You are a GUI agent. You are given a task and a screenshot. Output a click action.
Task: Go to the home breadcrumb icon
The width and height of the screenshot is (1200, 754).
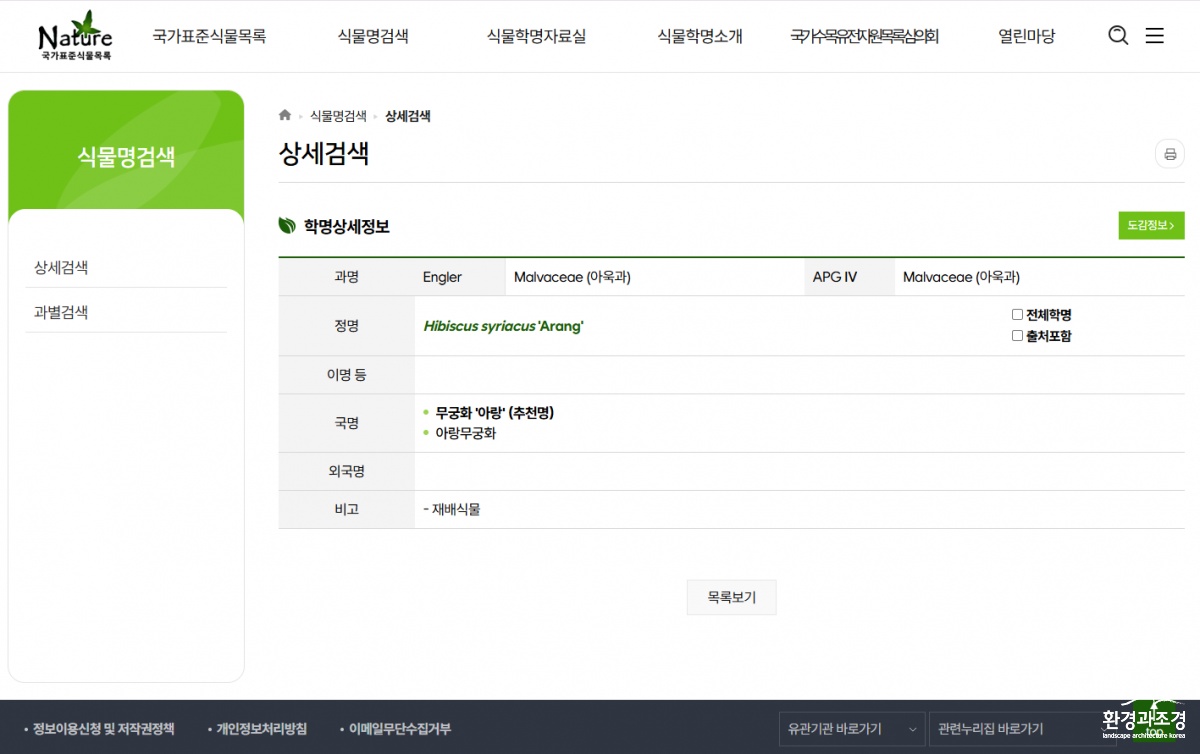click(x=285, y=116)
